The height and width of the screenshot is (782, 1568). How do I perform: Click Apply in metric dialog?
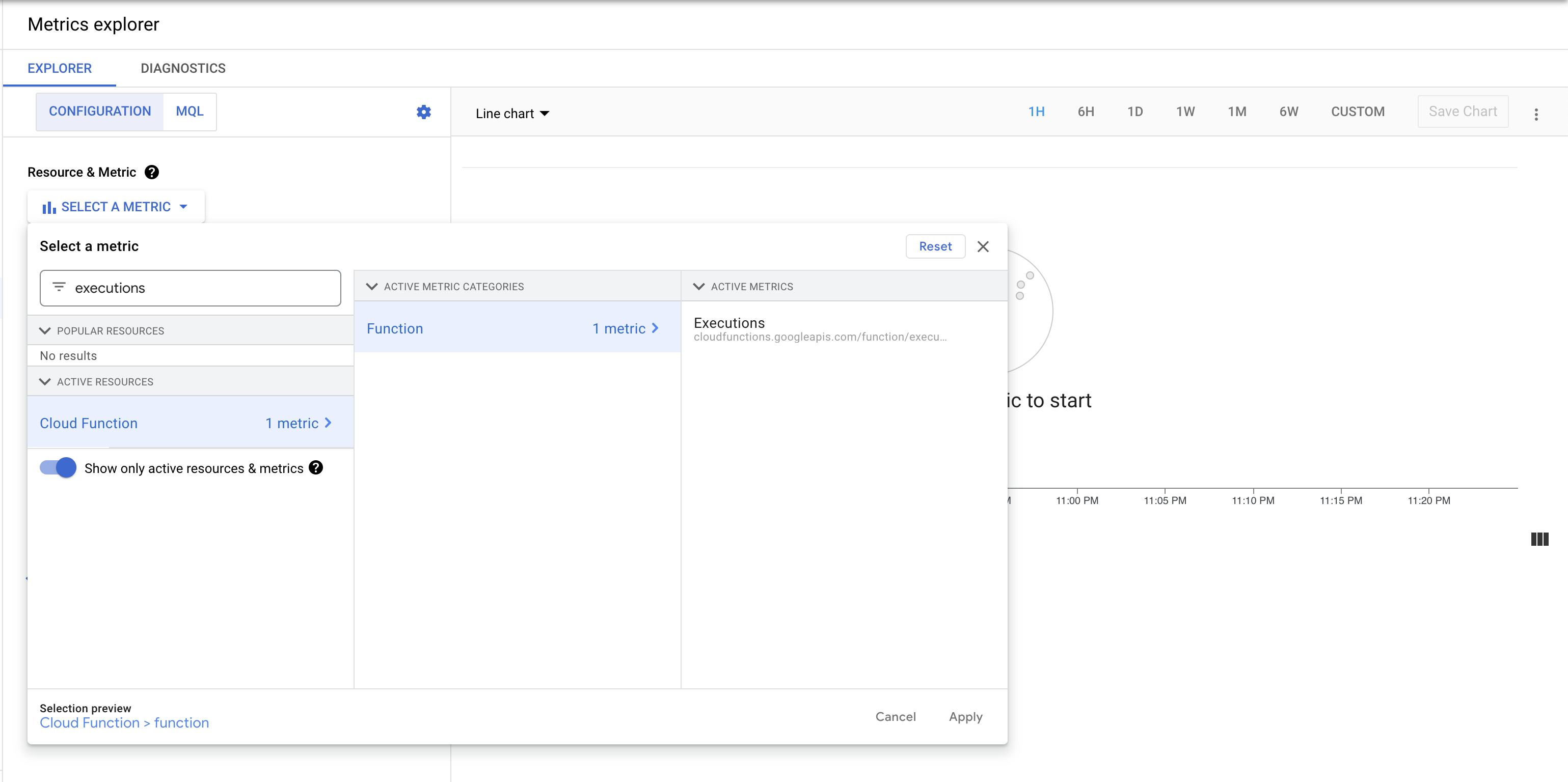(x=965, y=717)
